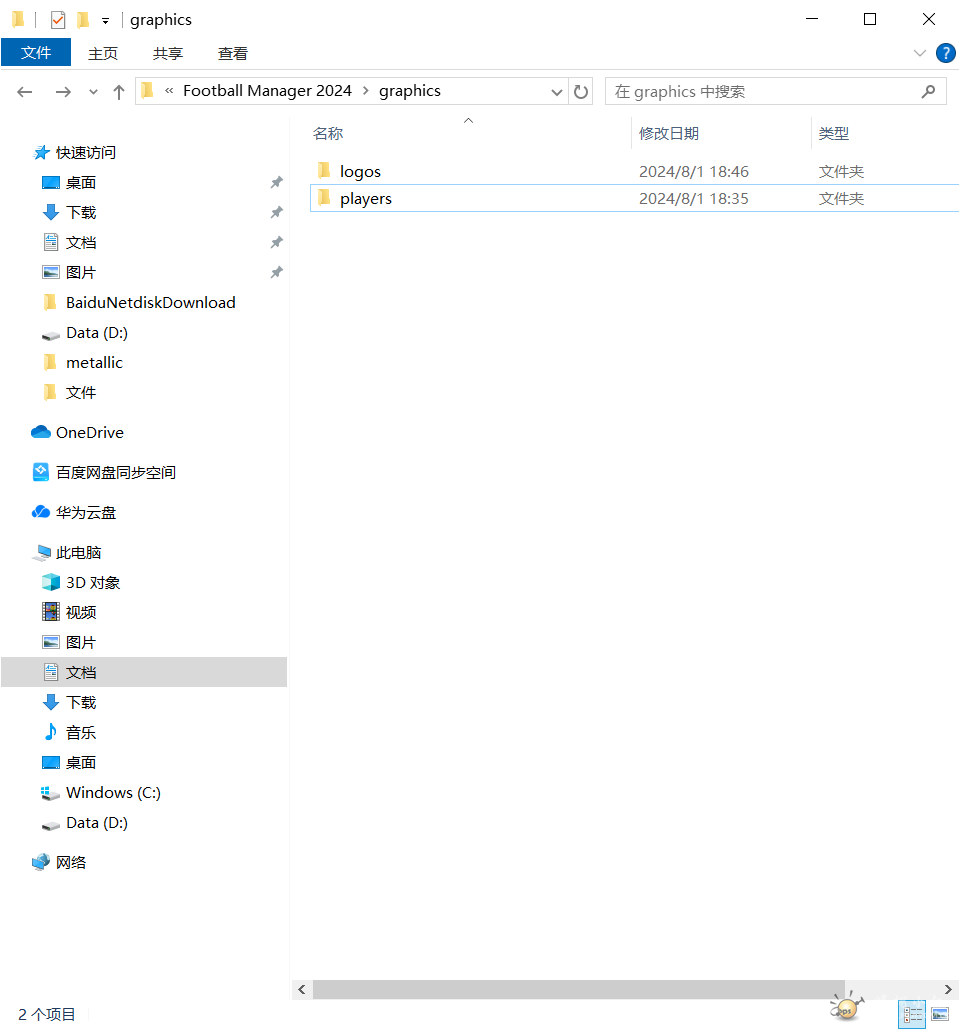Image resolution: width=960 pixels, height=1030 pixels.
Task: Open pinned 图片 under quick access
Action: [81, 273]
